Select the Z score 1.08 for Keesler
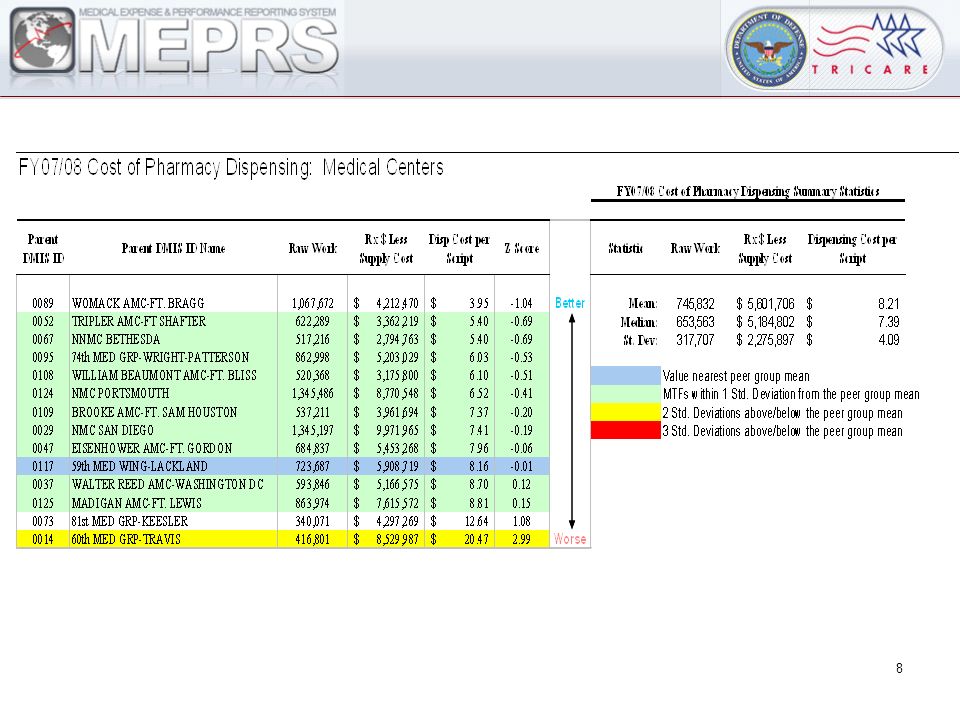The image size is (960, 720). coord(521,521)
